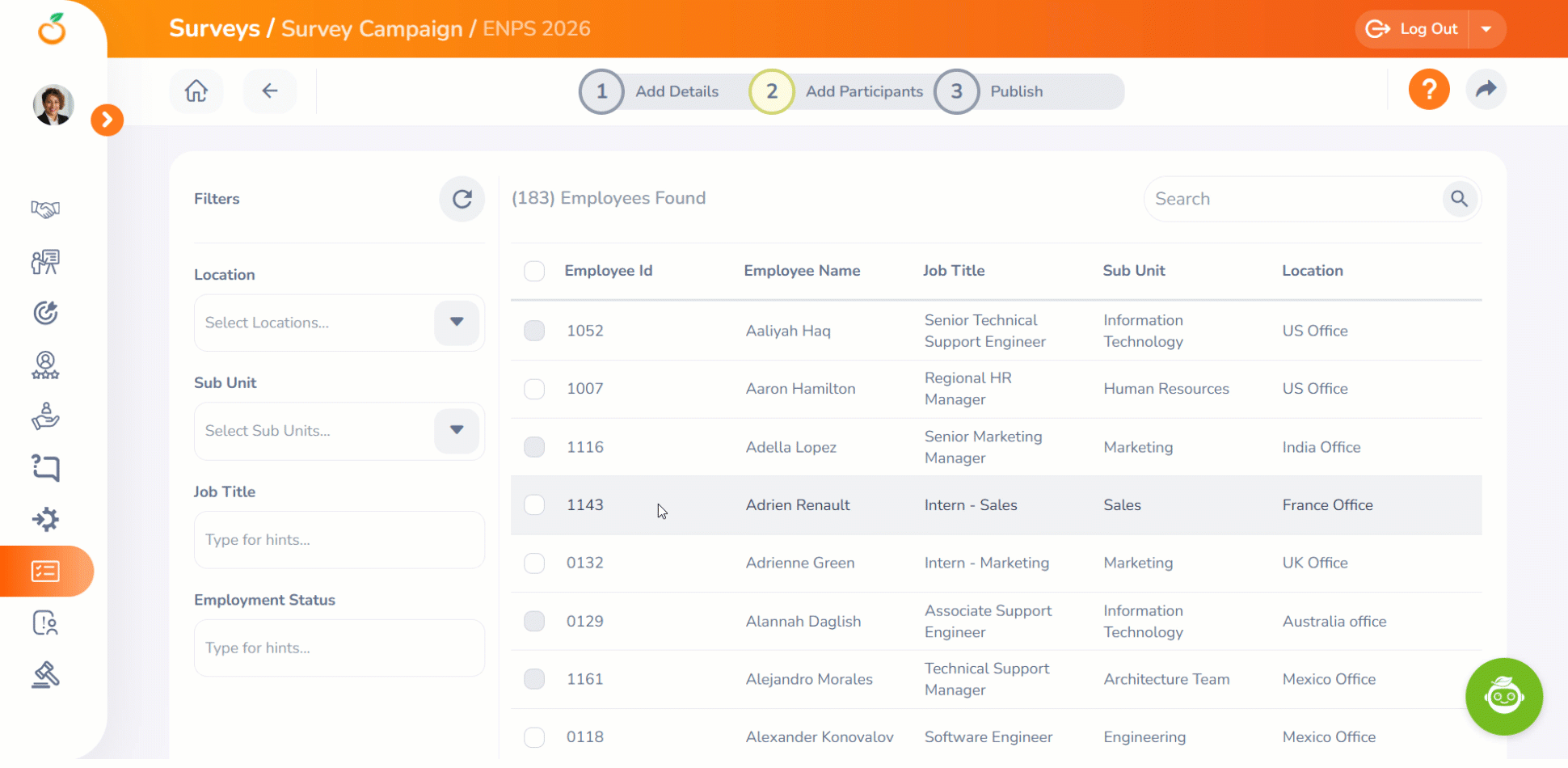Go to step 1 Add Details
Viewport: 1568px width, 768px height.
click(x=601, y=92)
